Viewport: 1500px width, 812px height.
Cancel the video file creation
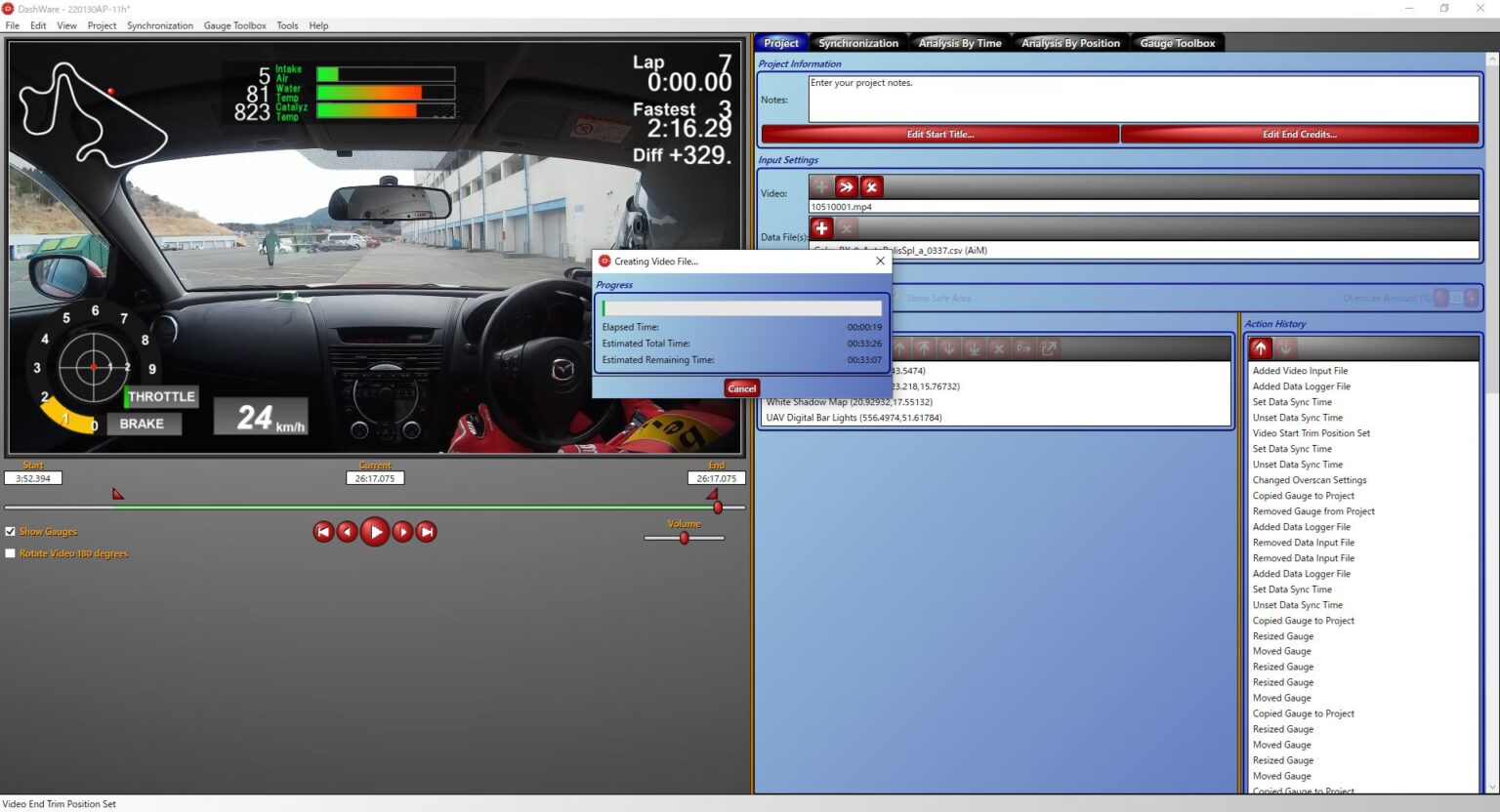click(x=741, y=387)
